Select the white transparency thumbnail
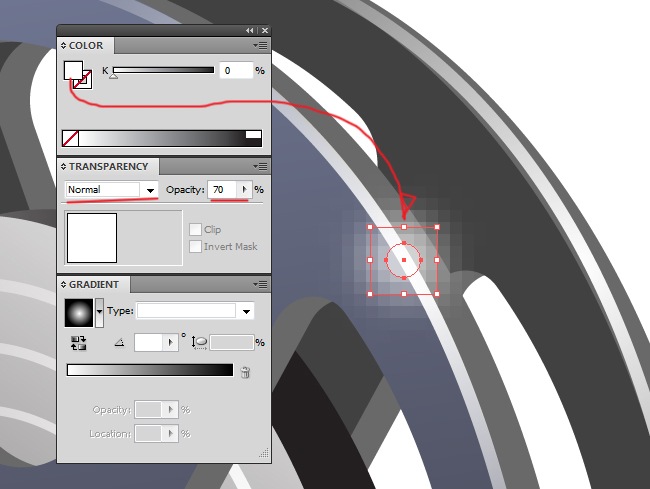 pos(92,238)
